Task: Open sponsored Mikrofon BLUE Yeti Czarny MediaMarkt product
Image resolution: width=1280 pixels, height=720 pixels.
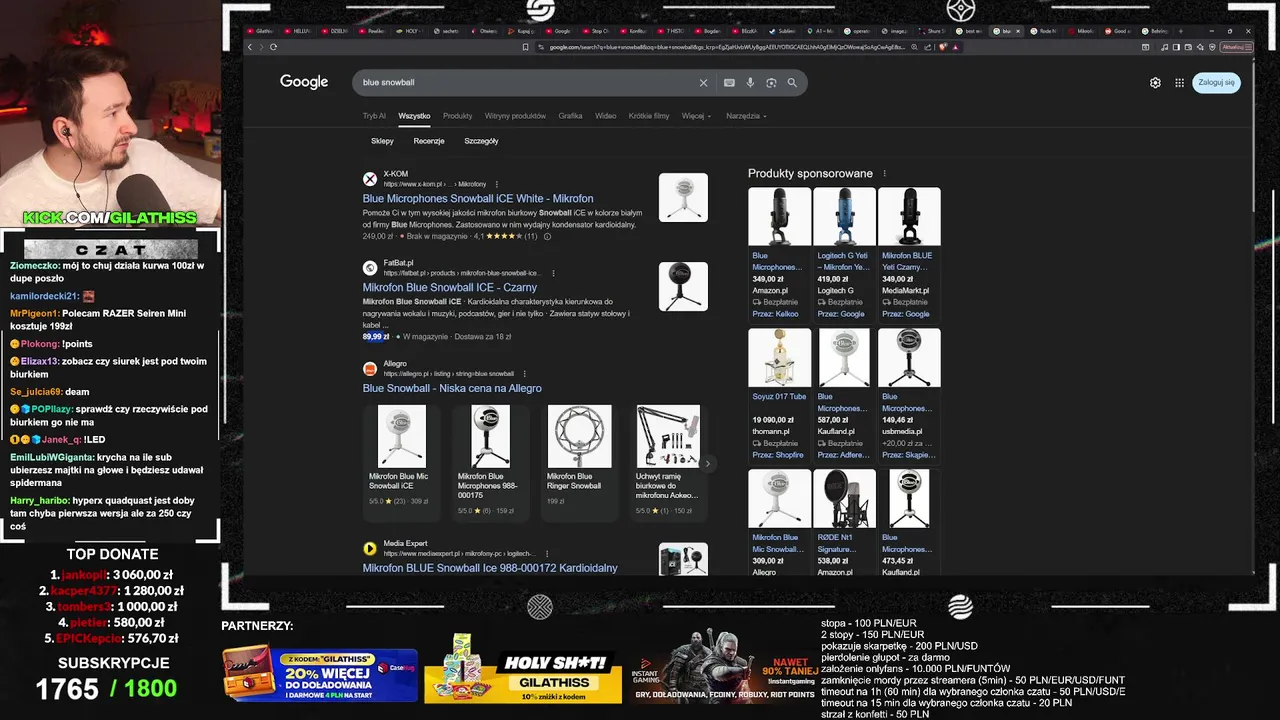Action: coord(909,253)
